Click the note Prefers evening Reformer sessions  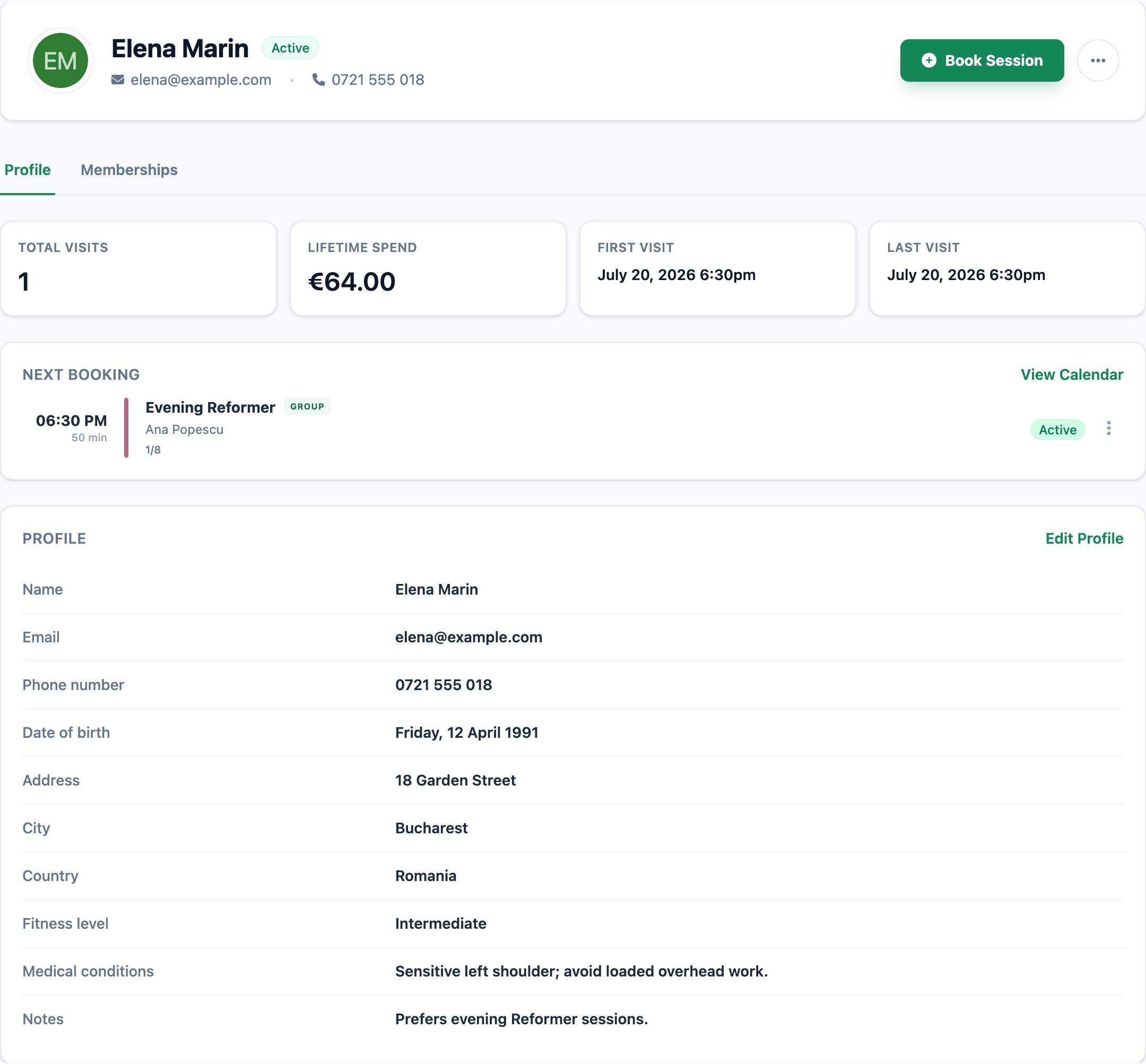(522, 1019)
